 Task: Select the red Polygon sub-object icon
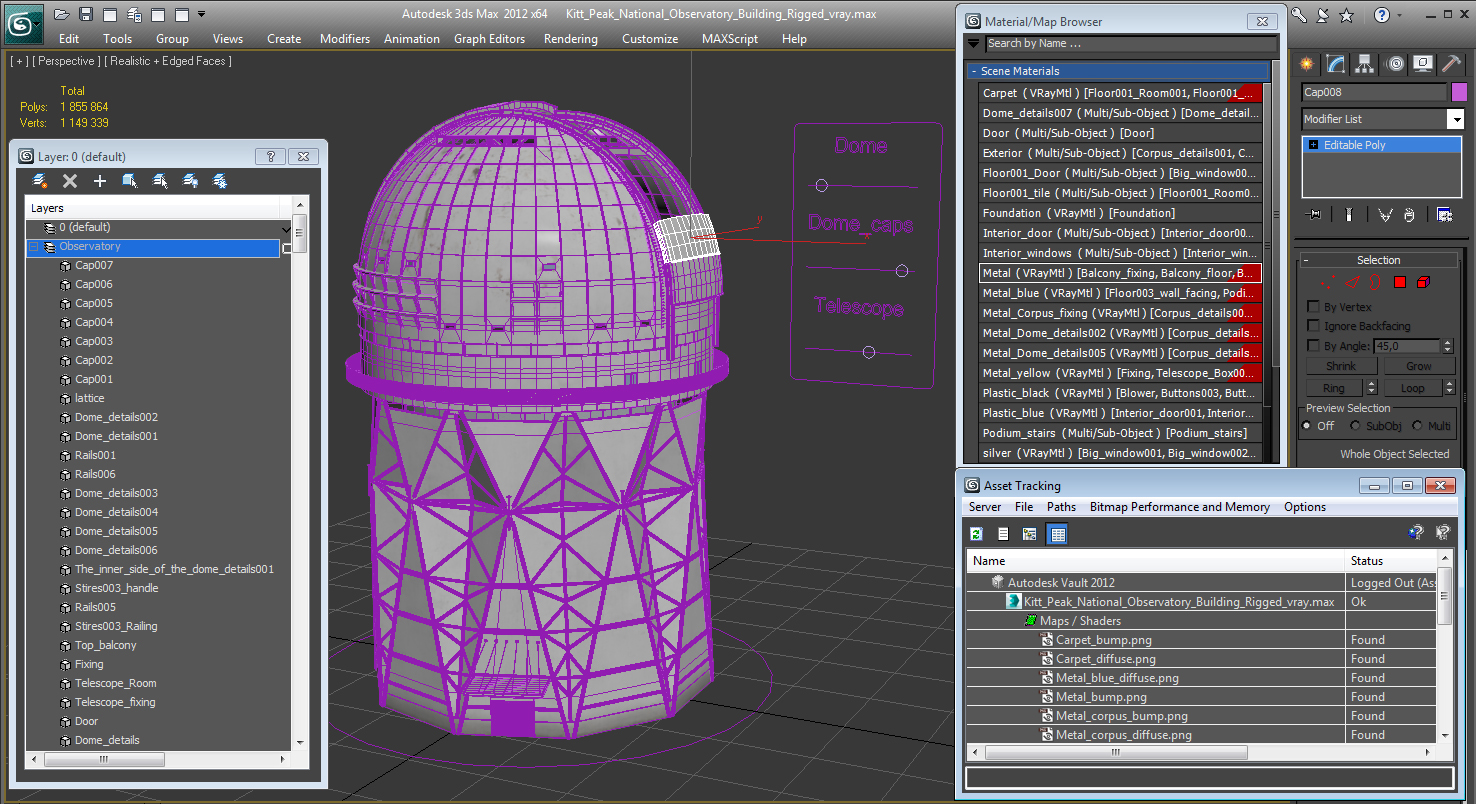(x=1400, y=283)
